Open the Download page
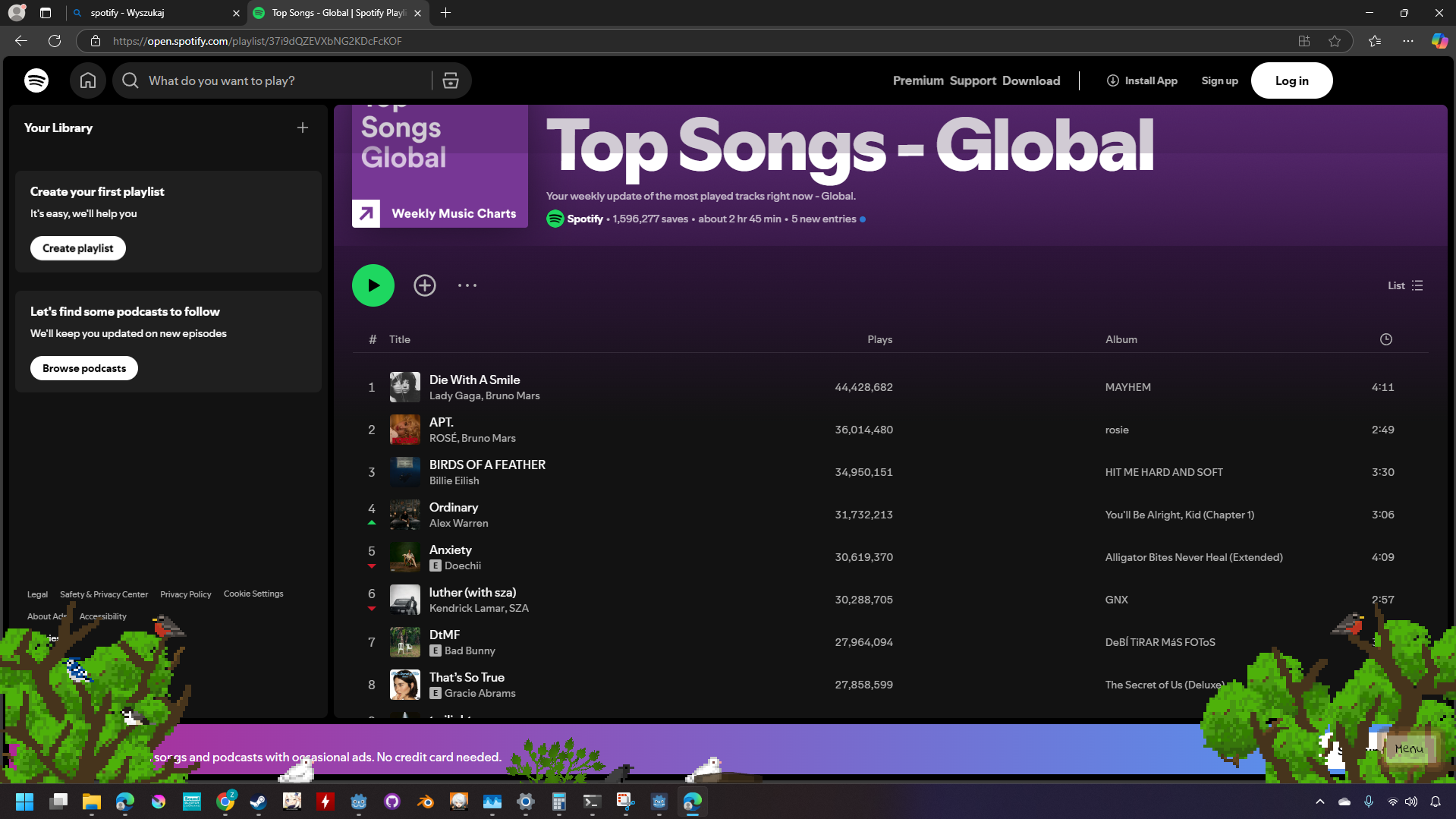 coord(1031,80)
